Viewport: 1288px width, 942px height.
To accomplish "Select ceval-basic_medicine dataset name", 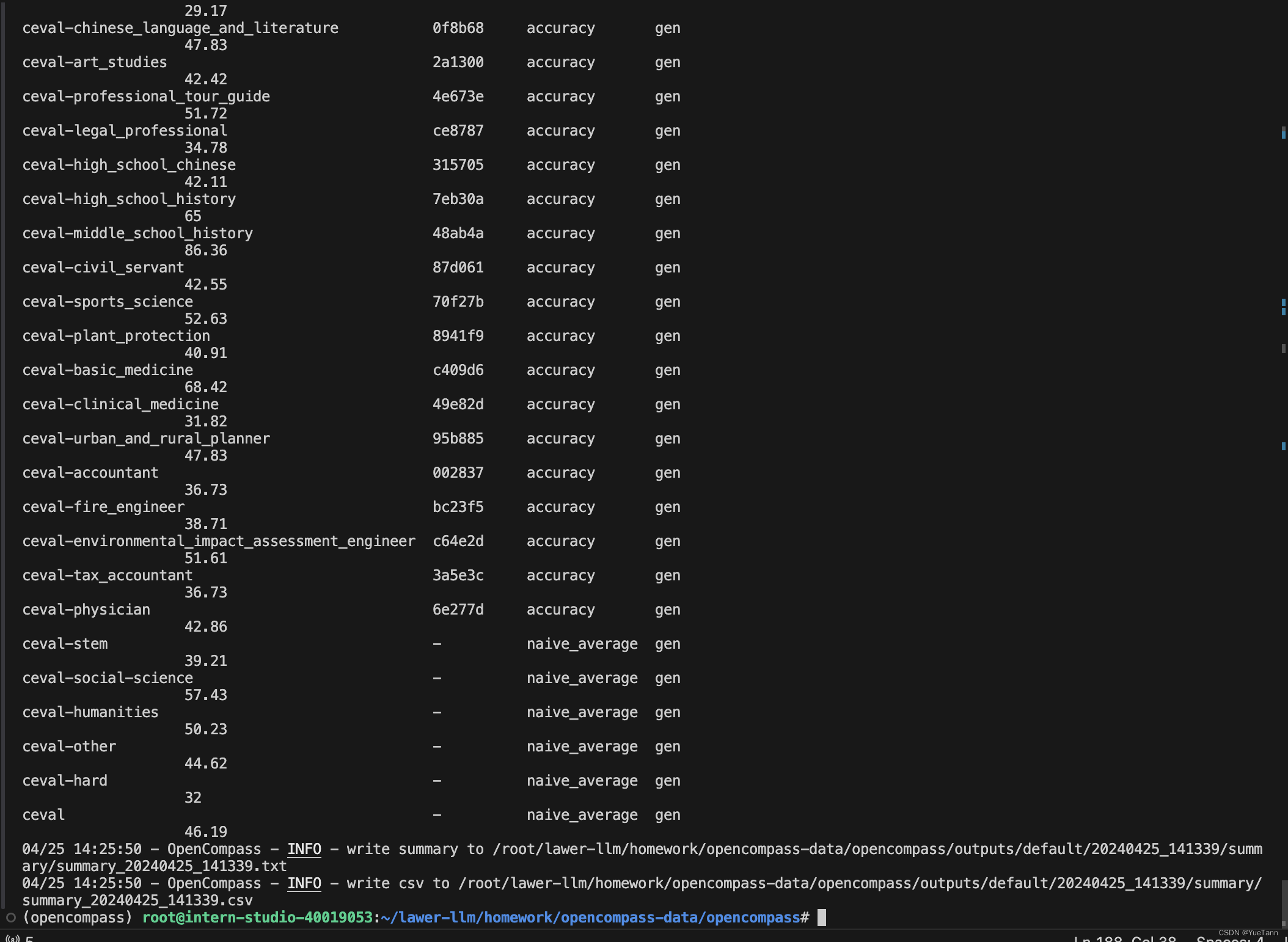I will (x=108, y=370).
